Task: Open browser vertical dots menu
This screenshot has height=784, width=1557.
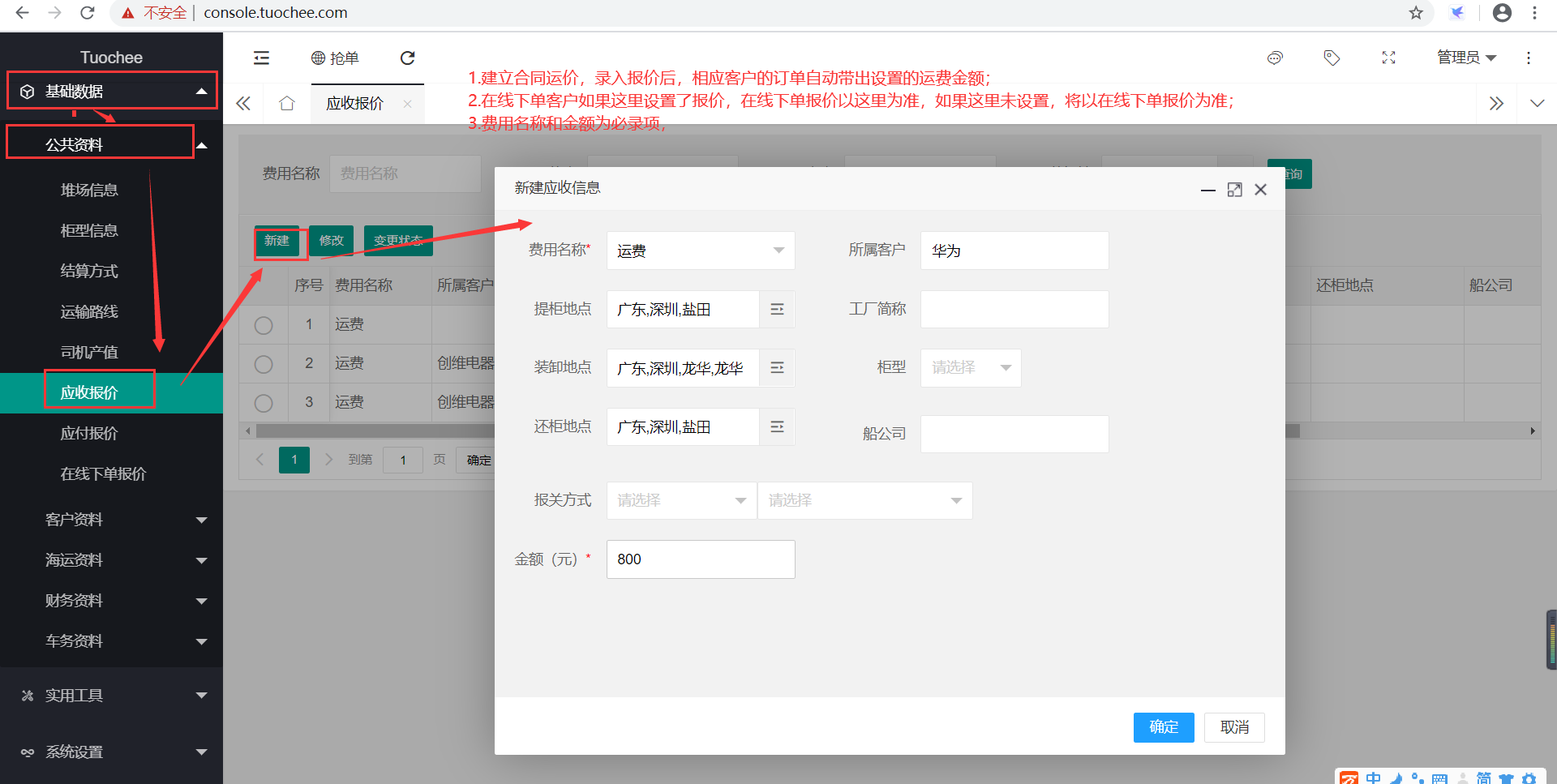Action: pyautogui.click(x=1535, y=13)
